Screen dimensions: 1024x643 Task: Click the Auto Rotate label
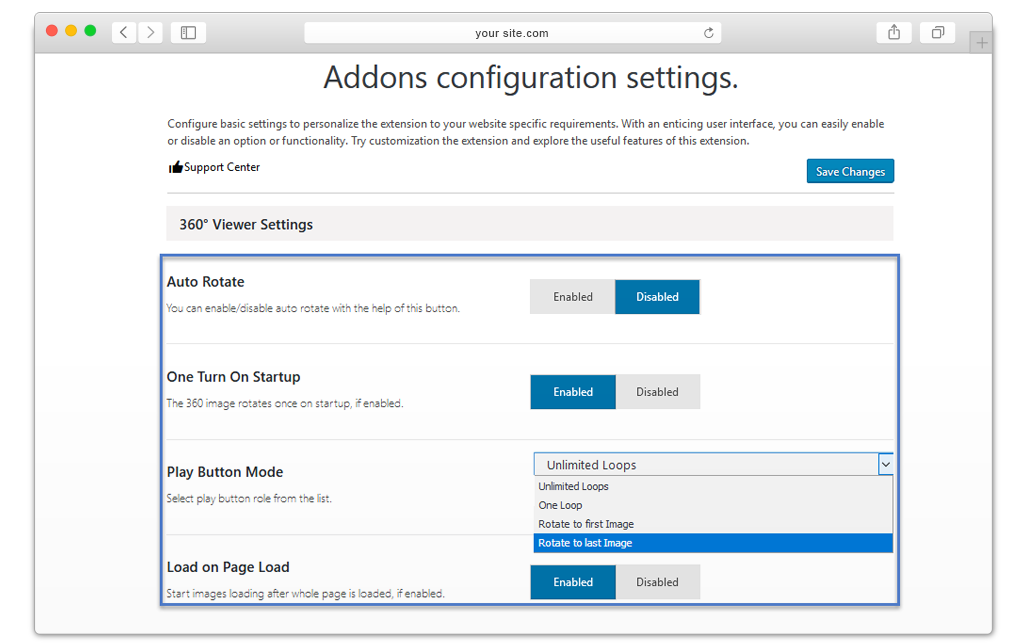[x=206, y=282]
